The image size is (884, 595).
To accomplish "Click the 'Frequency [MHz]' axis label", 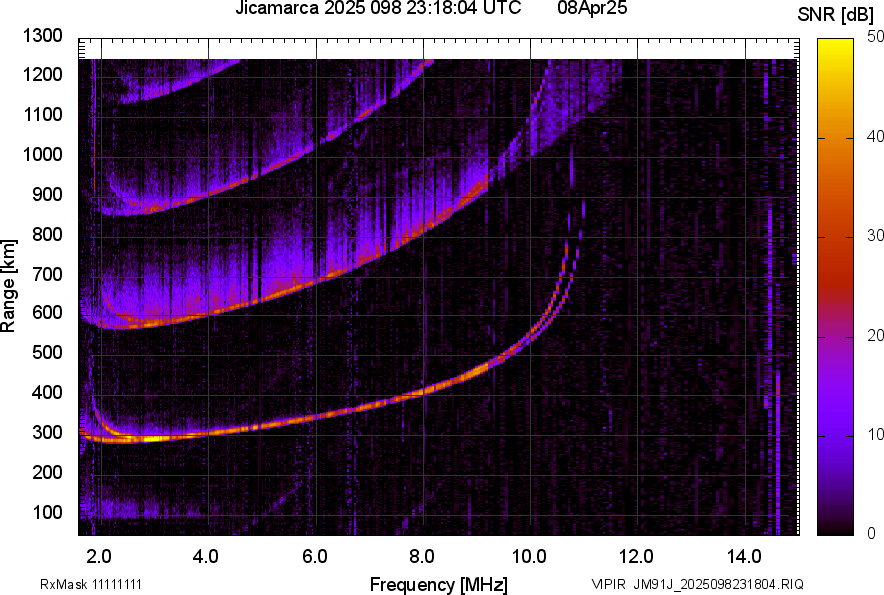I will point(439,584).
